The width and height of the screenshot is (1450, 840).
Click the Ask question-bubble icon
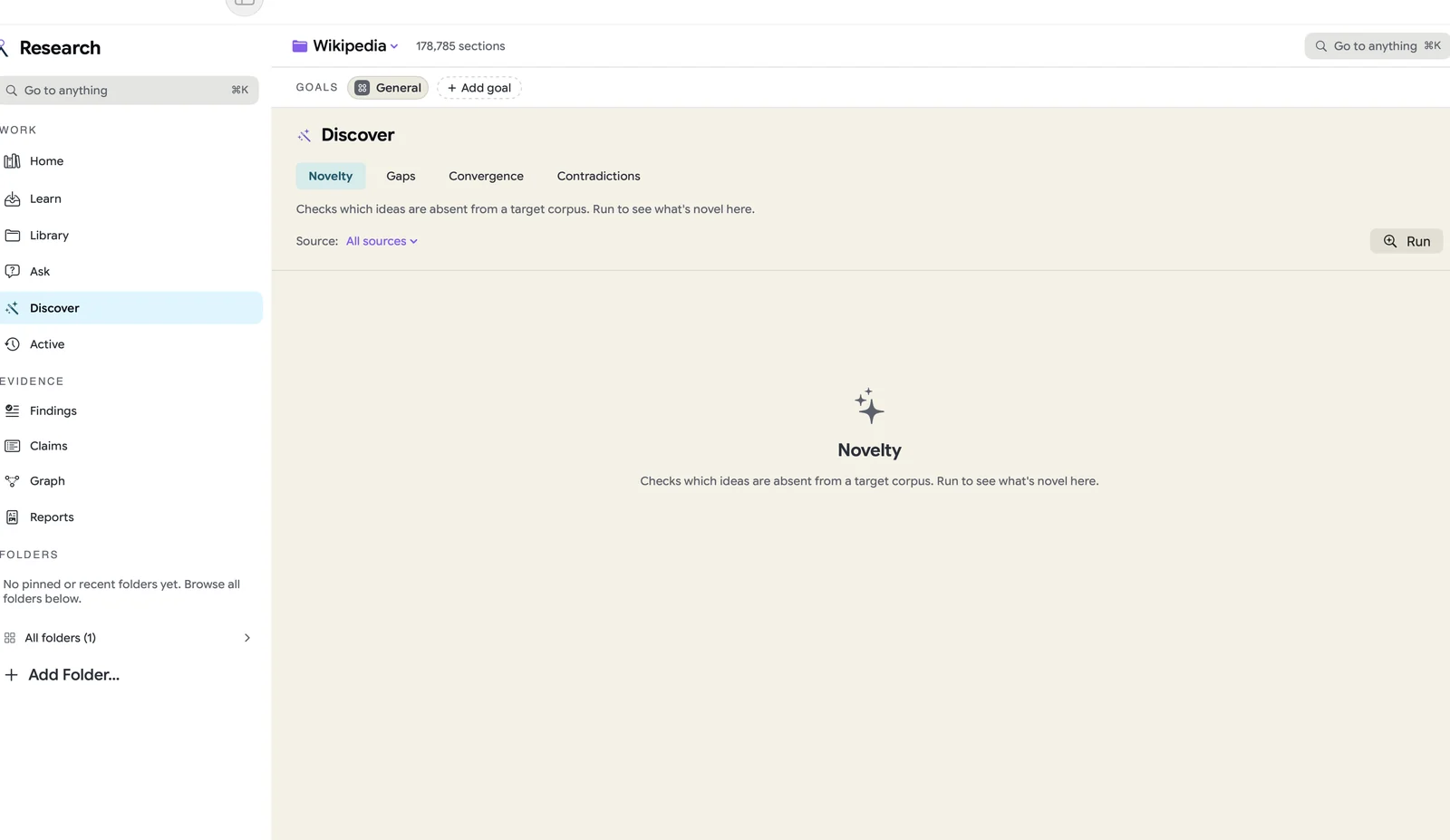coord(12,271)
